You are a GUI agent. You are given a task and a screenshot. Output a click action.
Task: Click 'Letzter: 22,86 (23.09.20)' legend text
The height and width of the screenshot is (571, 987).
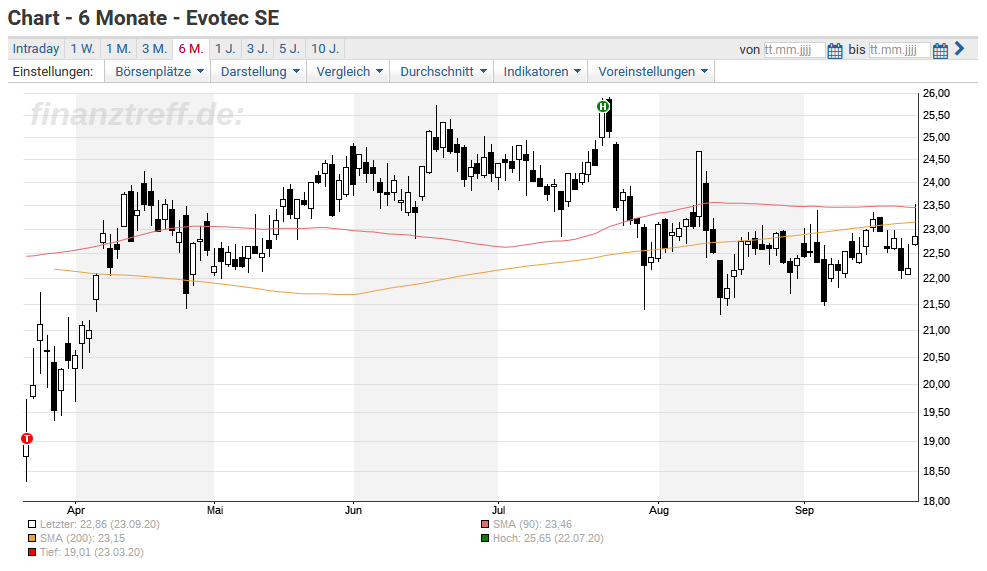point(99,524)
